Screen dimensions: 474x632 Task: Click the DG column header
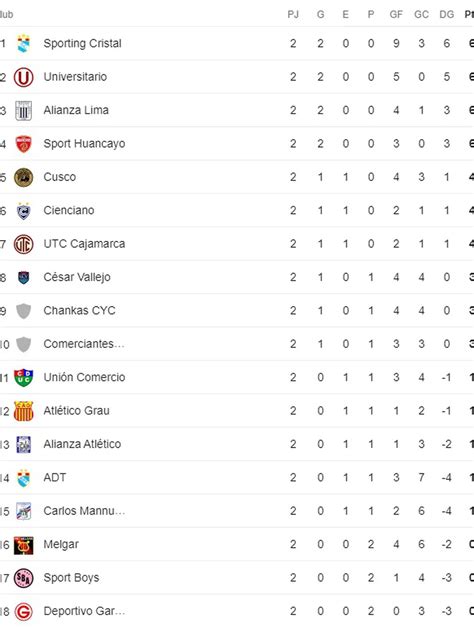447,15
